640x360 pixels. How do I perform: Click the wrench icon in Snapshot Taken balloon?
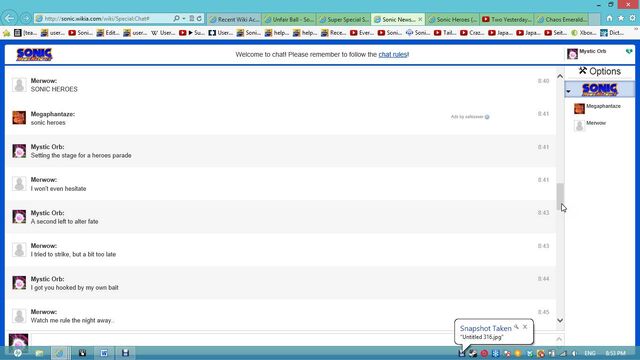coord(517,327)
